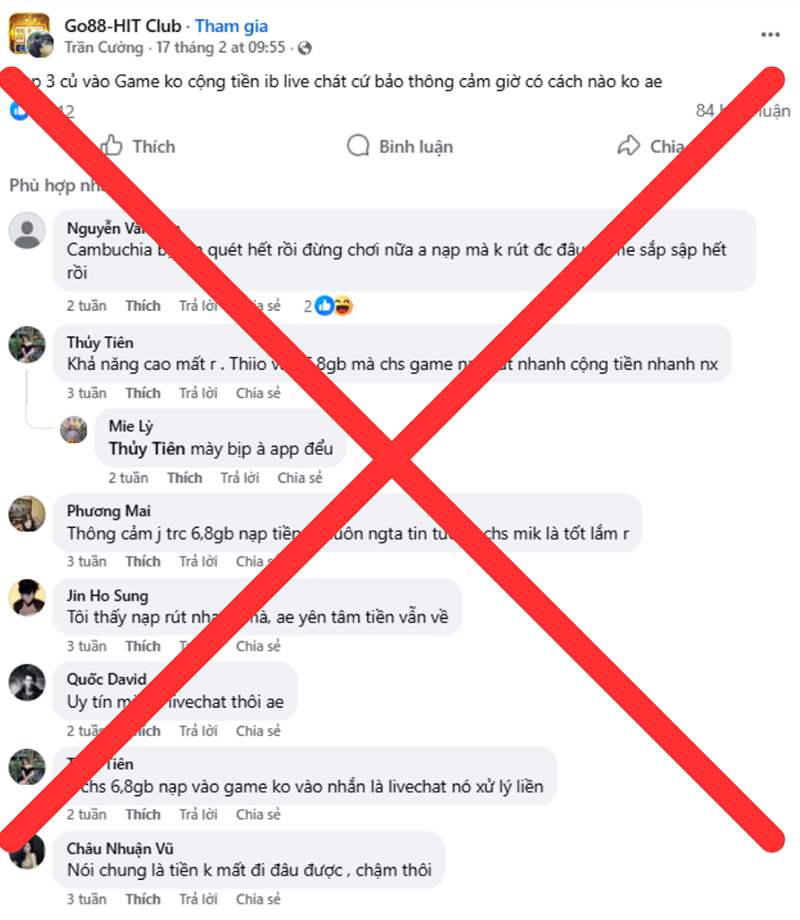Expand the Phù hợp nhất comment sort dropdown
The height and width of the screenshot is (920, 800).
(x=57, y=185)
